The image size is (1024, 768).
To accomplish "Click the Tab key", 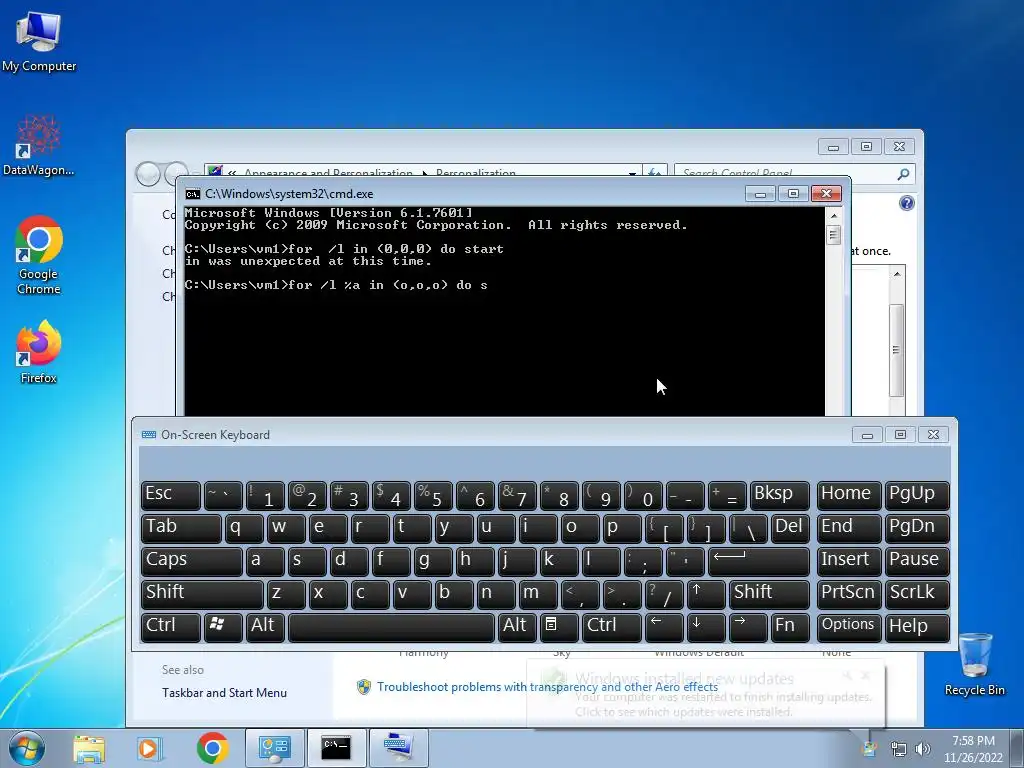I will click(x=181, y=528).
